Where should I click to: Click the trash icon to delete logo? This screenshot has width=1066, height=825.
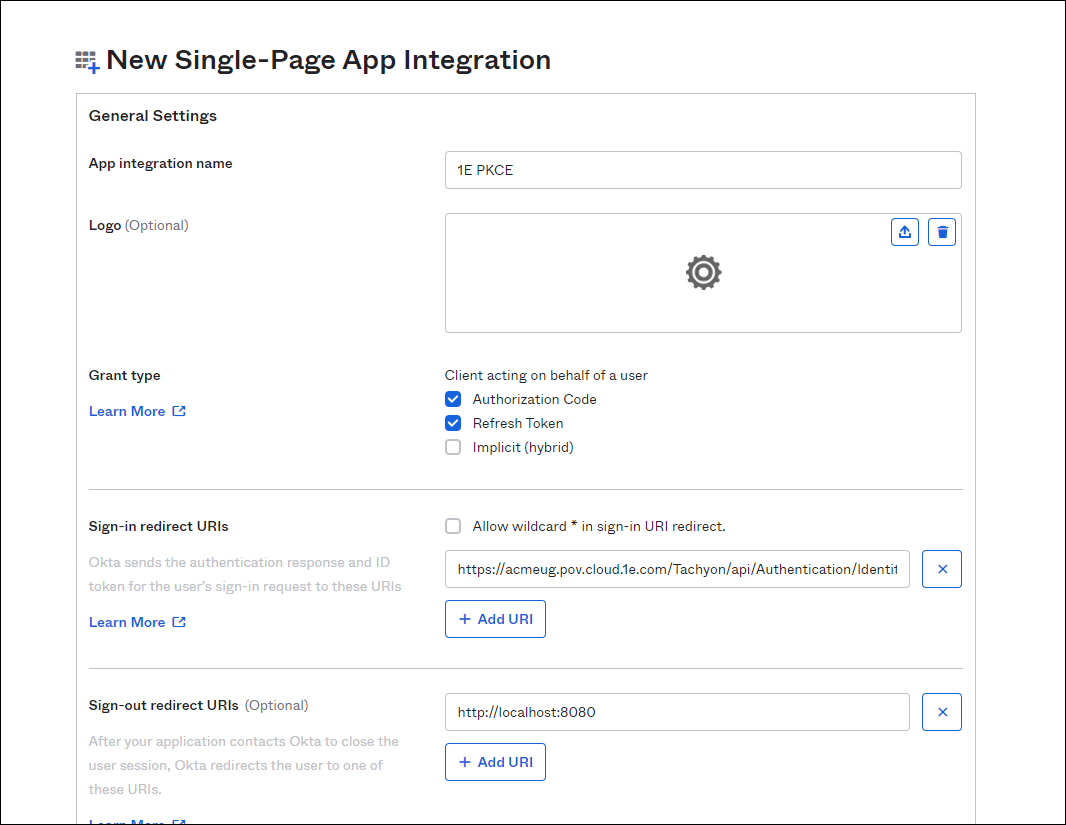point(941,232)
